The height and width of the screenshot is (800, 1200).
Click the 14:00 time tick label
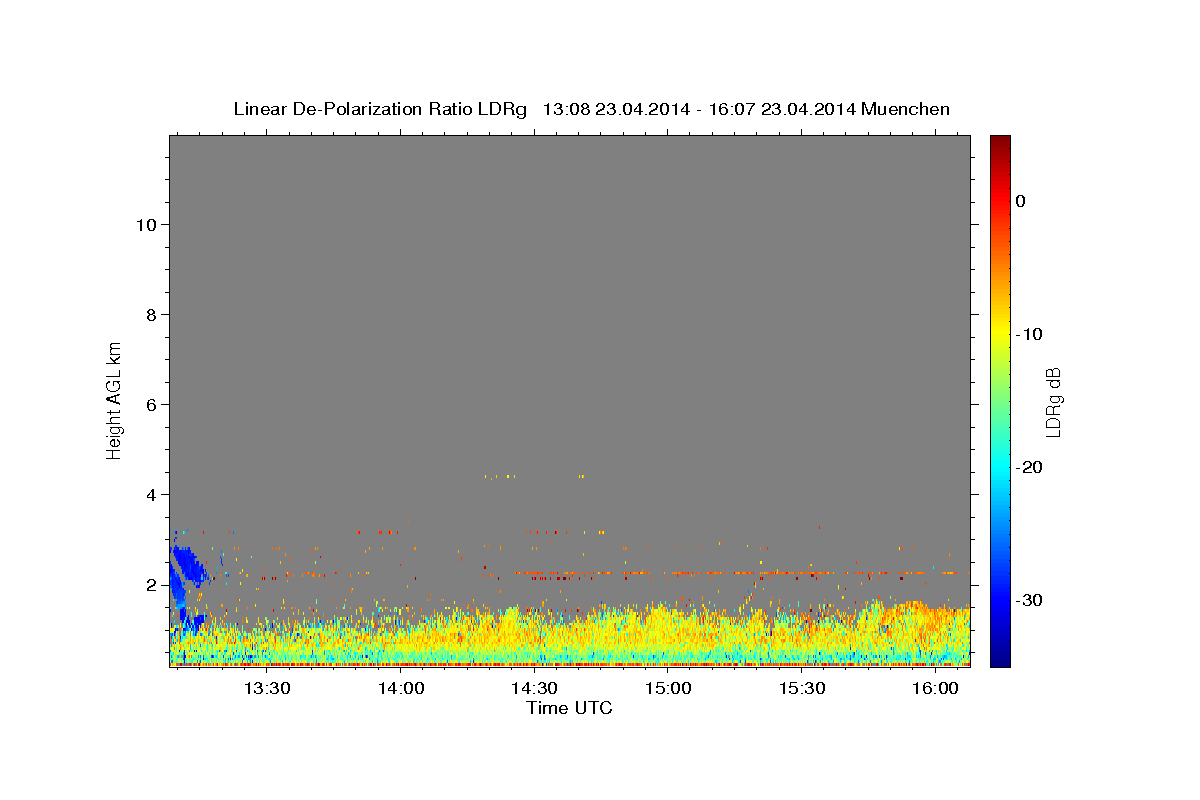pos(401,688)
